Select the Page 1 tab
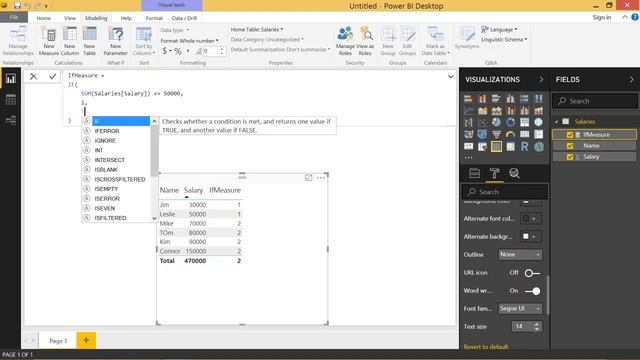640x360 pixels. 58,341
